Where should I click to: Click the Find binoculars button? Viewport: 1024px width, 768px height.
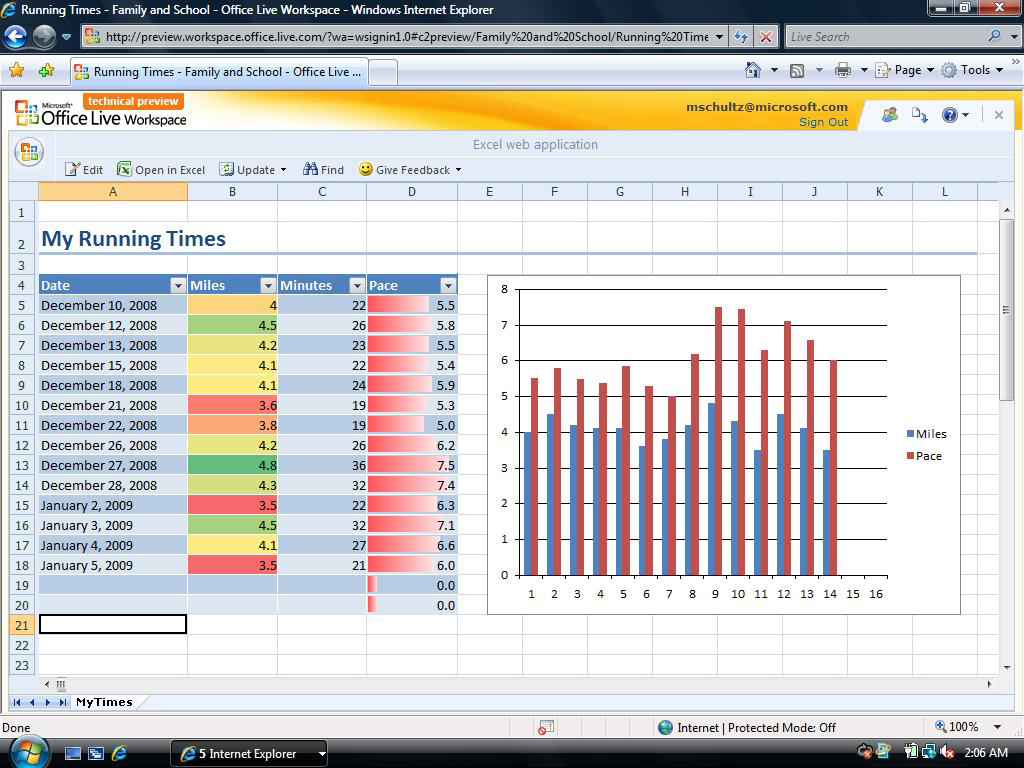(x=323, y=170)
